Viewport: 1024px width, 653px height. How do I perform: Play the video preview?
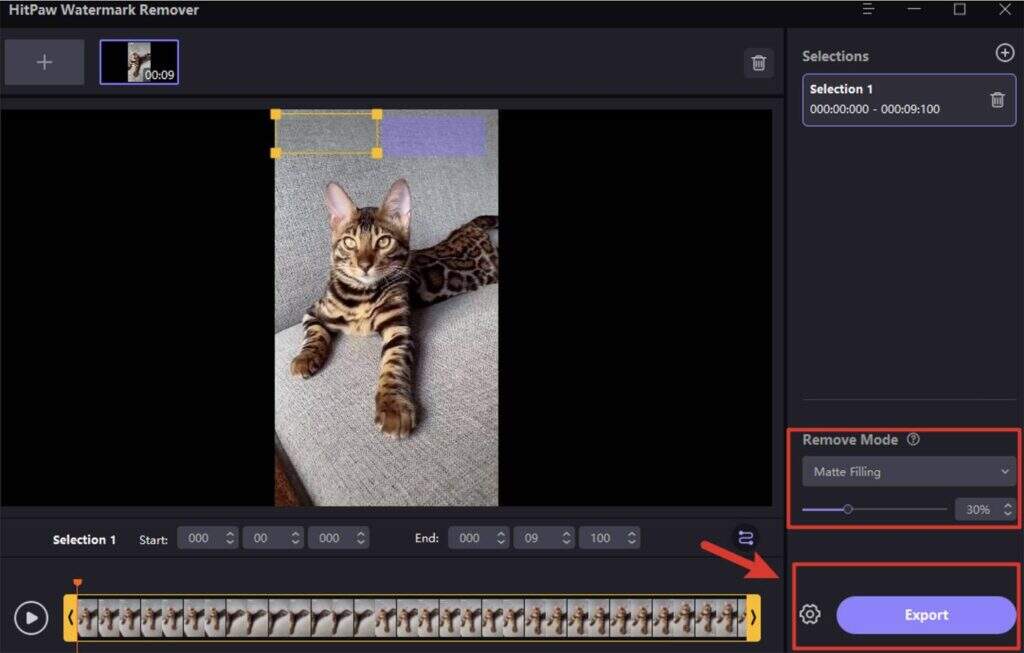point(32,618)
